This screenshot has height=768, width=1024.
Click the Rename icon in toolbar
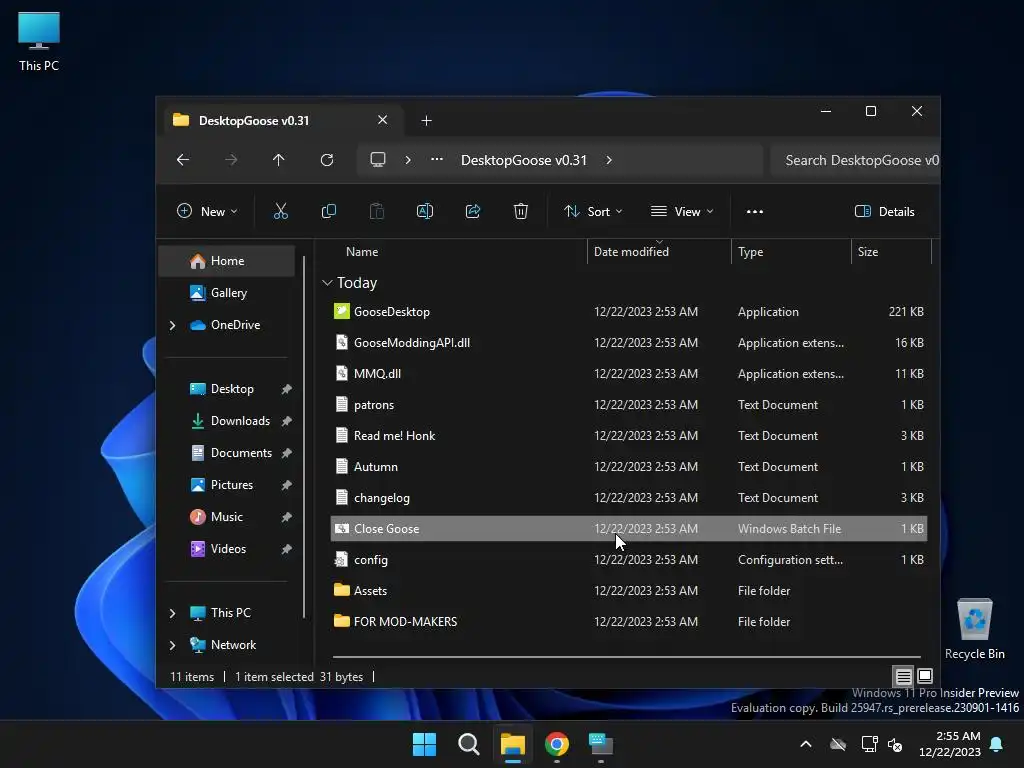424,211
